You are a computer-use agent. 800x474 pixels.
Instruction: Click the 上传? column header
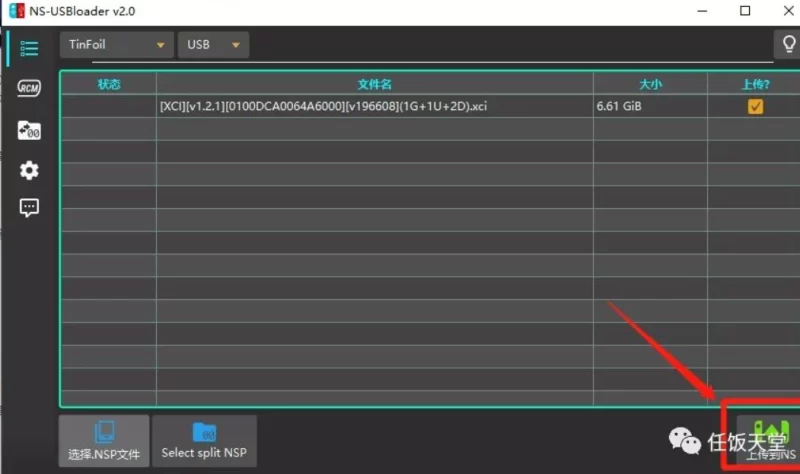tap(755, 84)
